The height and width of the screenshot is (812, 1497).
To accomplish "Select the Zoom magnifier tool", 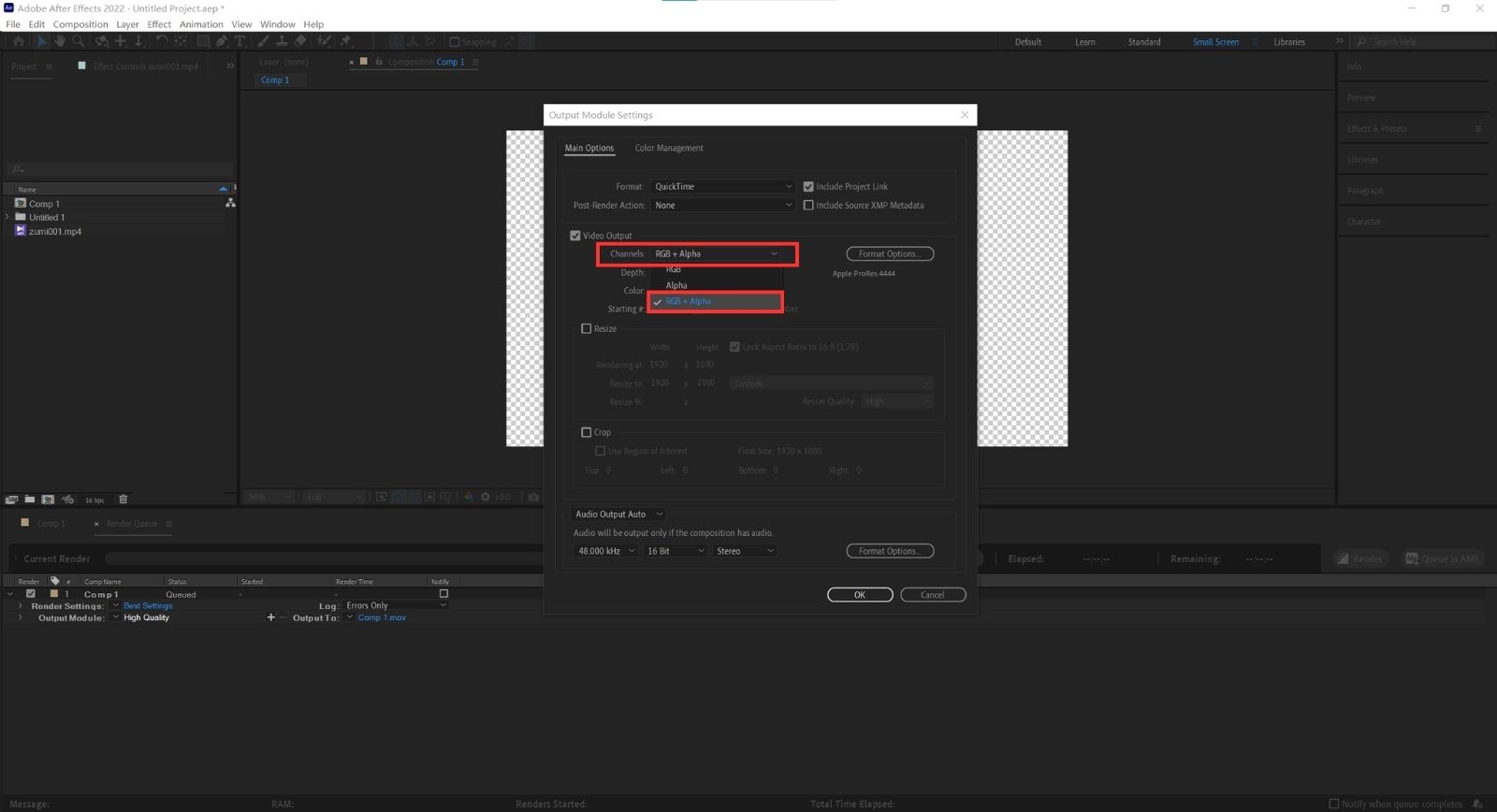I will coord(79,41).
